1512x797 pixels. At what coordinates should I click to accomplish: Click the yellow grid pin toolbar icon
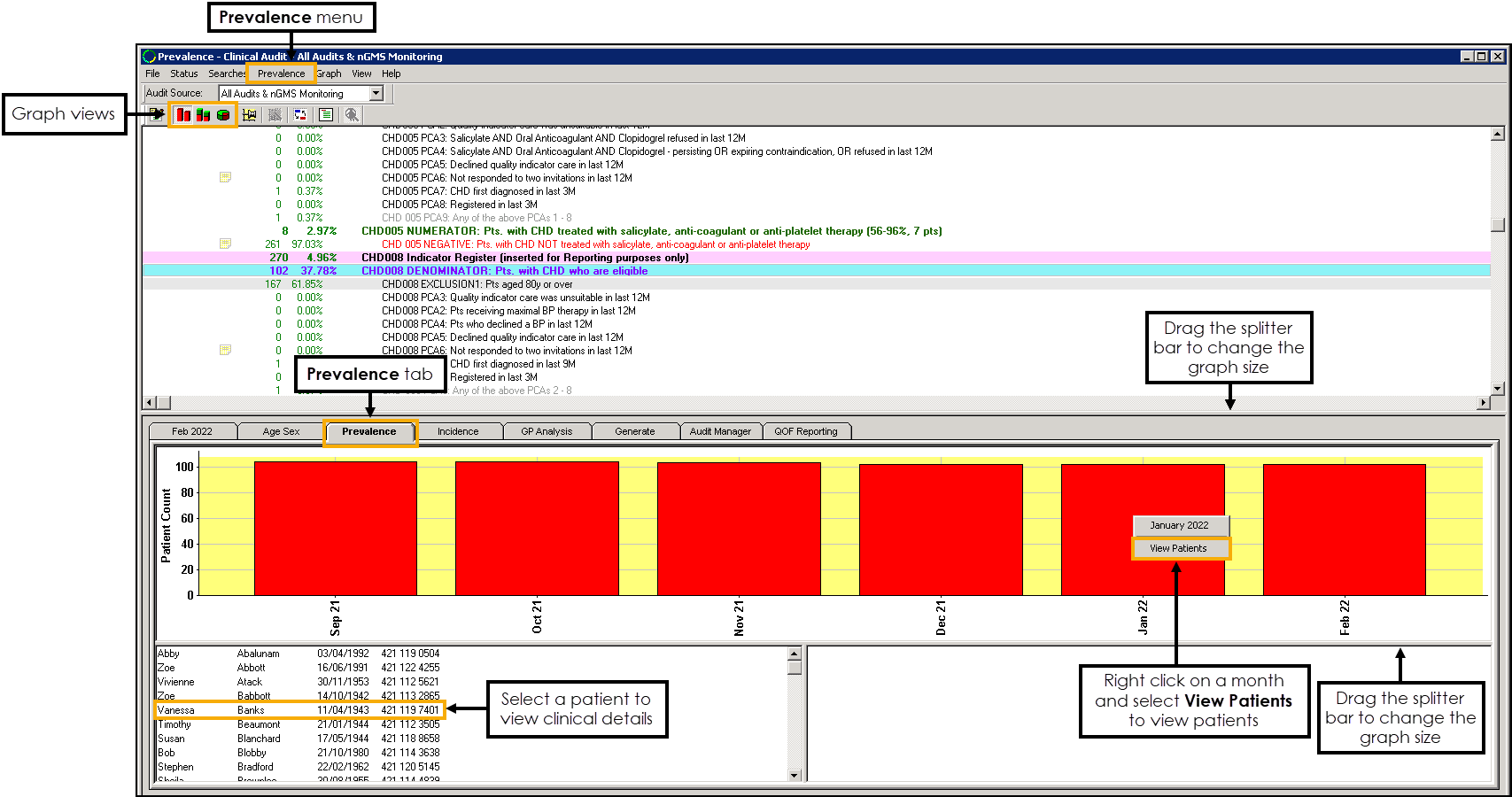[x=249, y=115]
